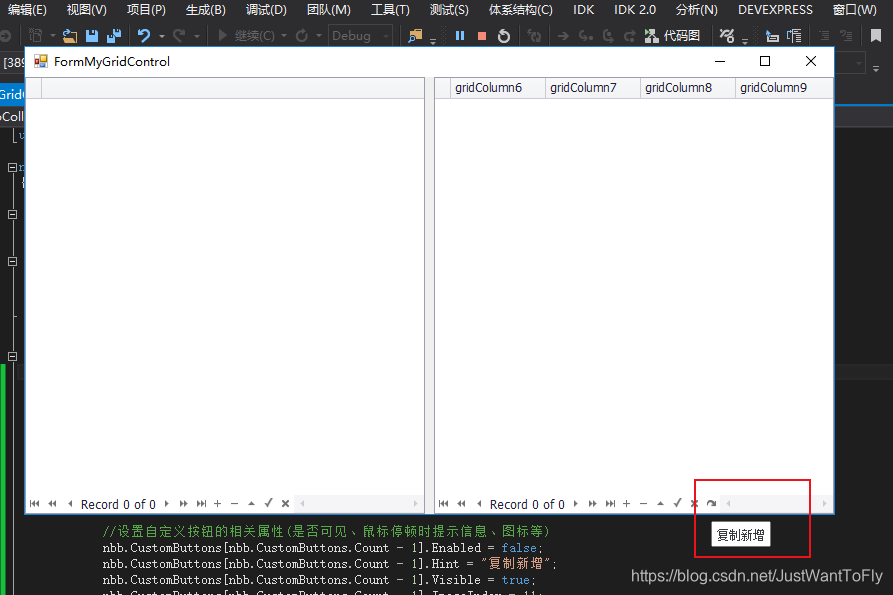Screen dimensions: 893x595
Task: Click the append (+) button in the right grid navigator
Action: tap(626, 503)
